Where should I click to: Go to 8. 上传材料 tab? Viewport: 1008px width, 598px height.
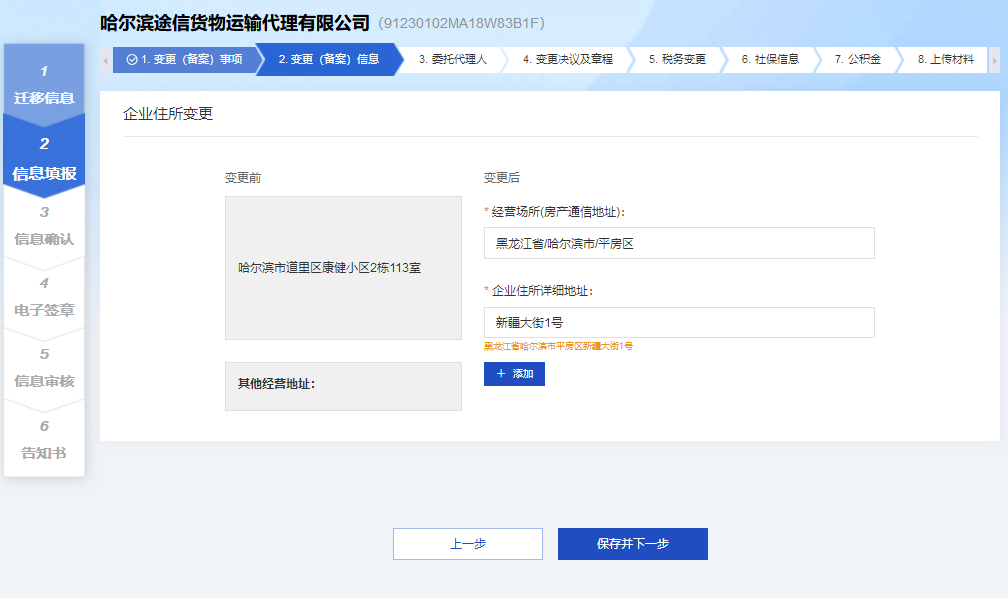[x=945, y=60]
